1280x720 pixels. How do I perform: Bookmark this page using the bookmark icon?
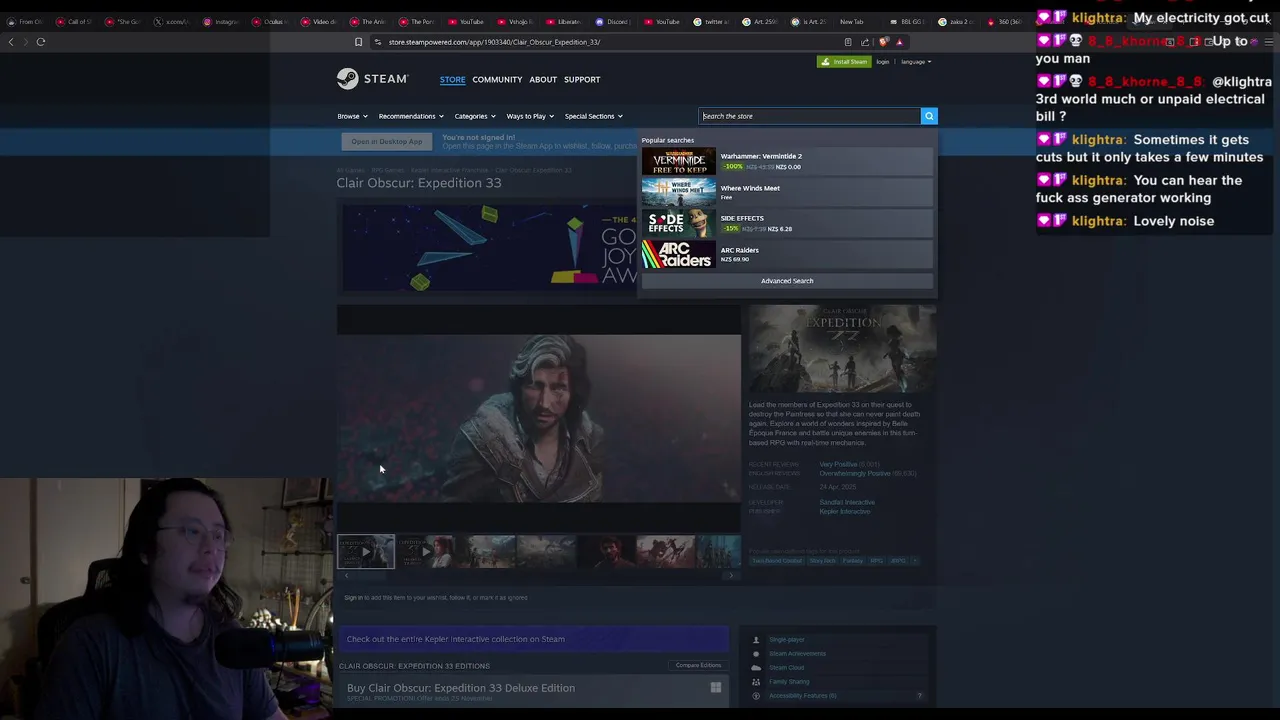(x=358, y=42)
